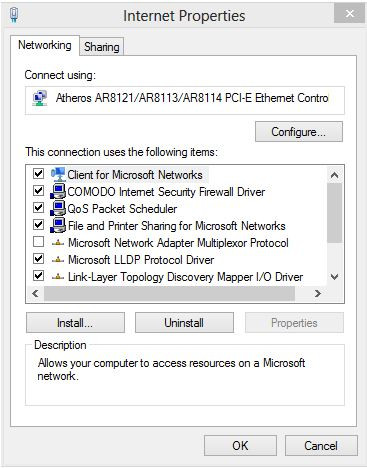
Task: Click the COMODO Firewall Driver icon
Action: (58, 192)
